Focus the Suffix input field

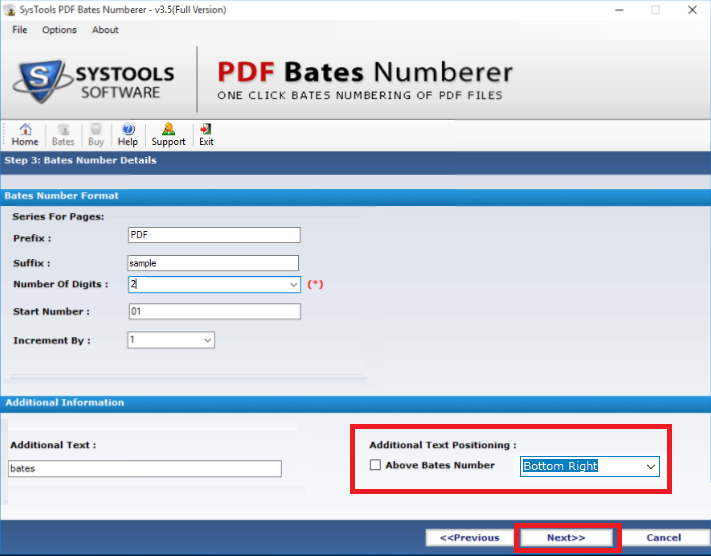(214, 263)
